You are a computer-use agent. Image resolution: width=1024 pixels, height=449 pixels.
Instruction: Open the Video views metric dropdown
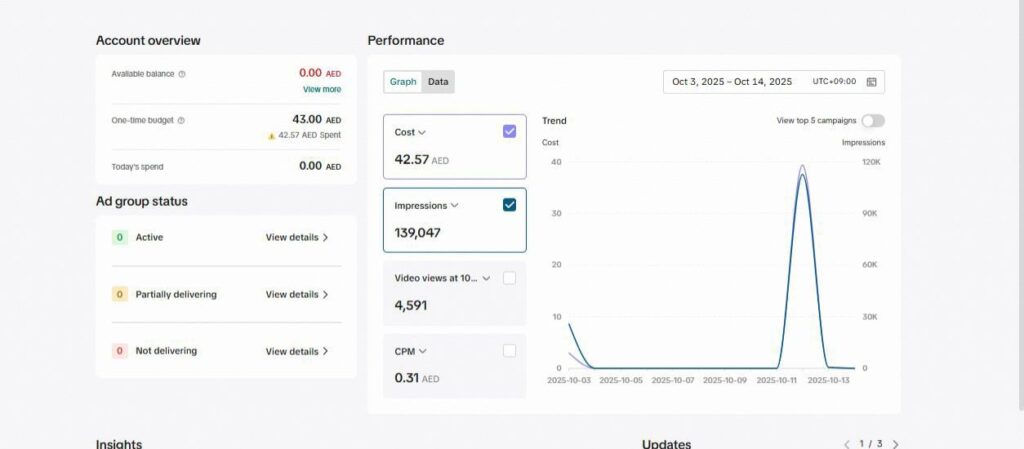click(x=486, y=279)
